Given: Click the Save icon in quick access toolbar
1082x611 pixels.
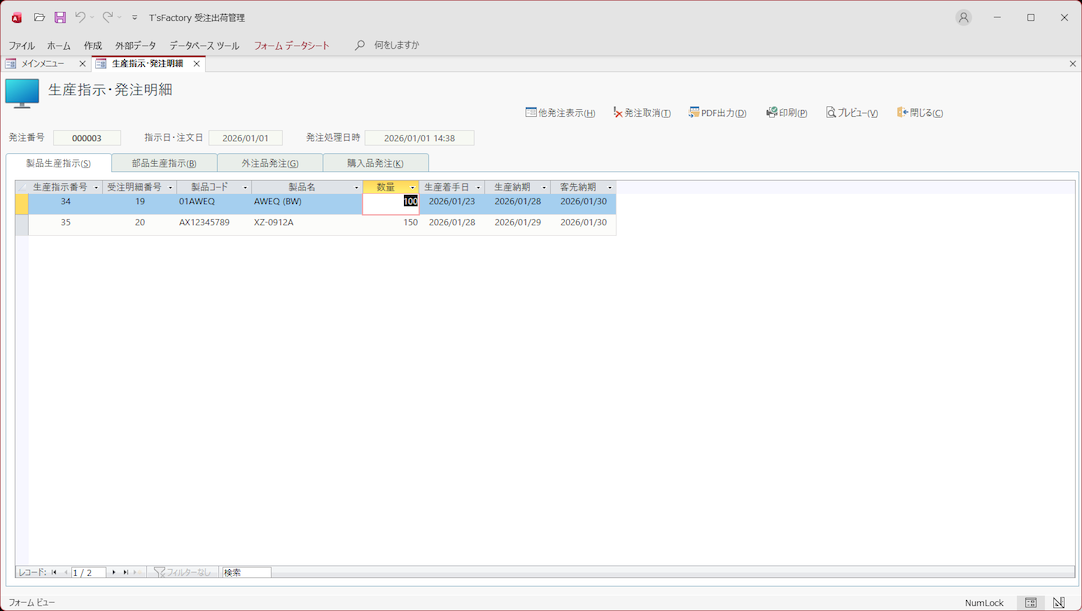Looking at the screenshot, I should point(60,18).
